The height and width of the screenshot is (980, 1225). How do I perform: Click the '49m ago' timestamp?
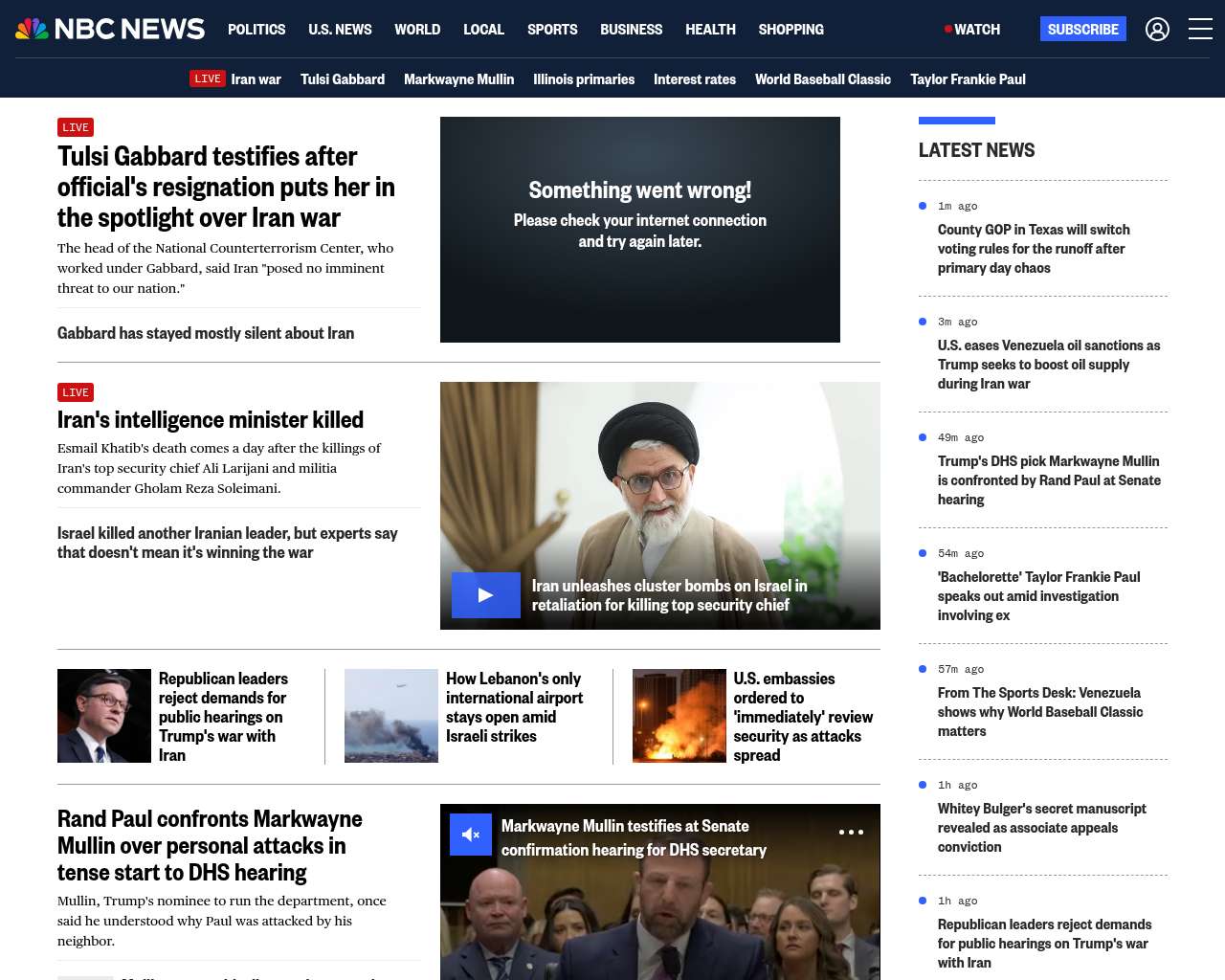[x=961, y=437]
